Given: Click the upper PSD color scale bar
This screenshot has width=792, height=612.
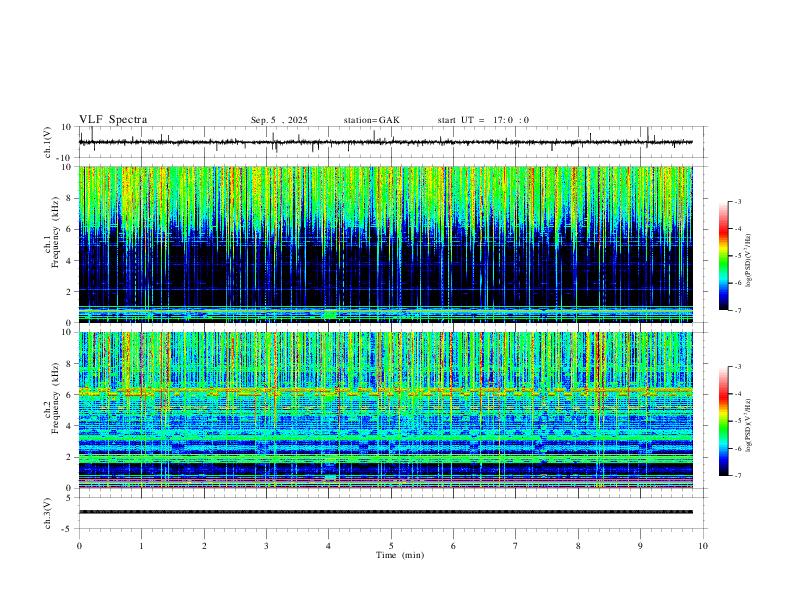Looking at the screenshot, I should point(723,256).
